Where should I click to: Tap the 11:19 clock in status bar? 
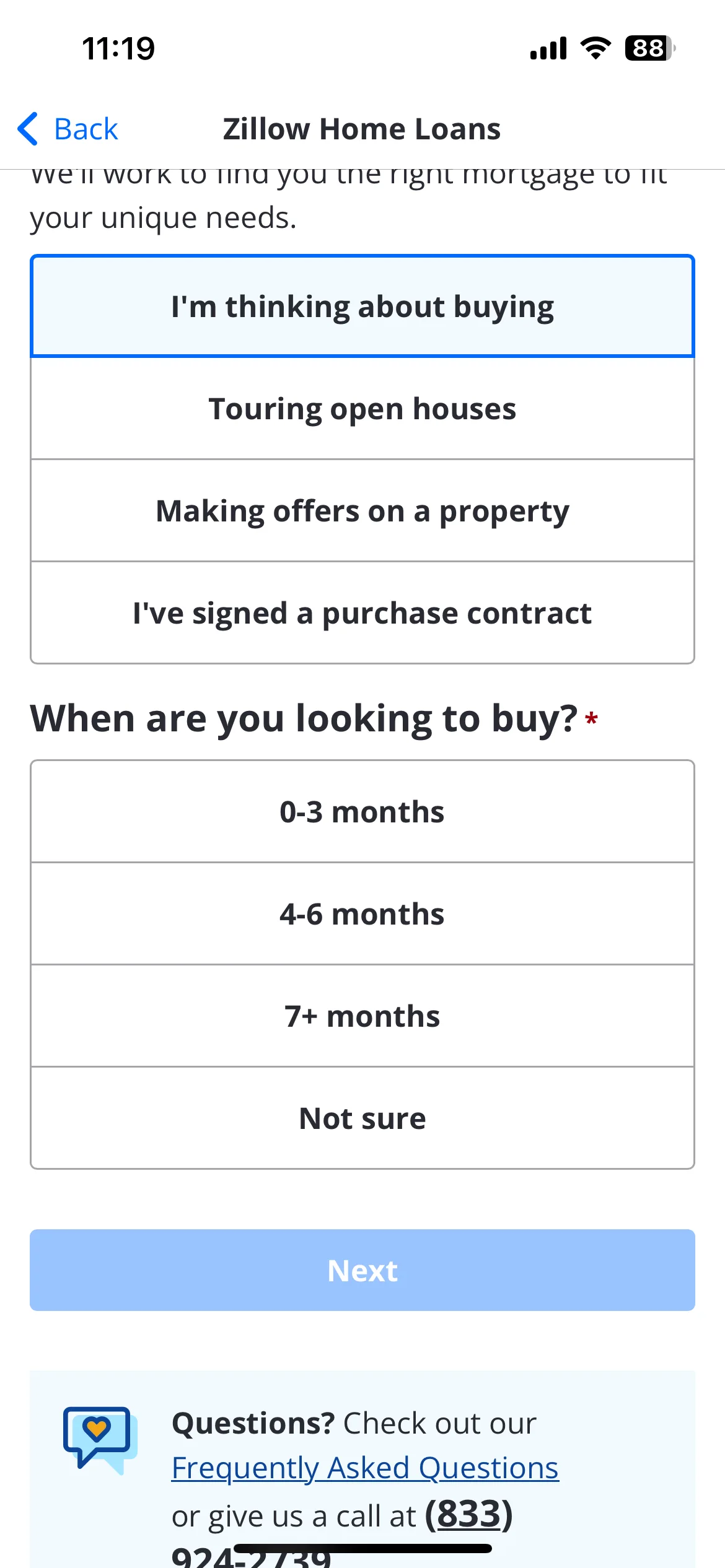tap(118, 48)
